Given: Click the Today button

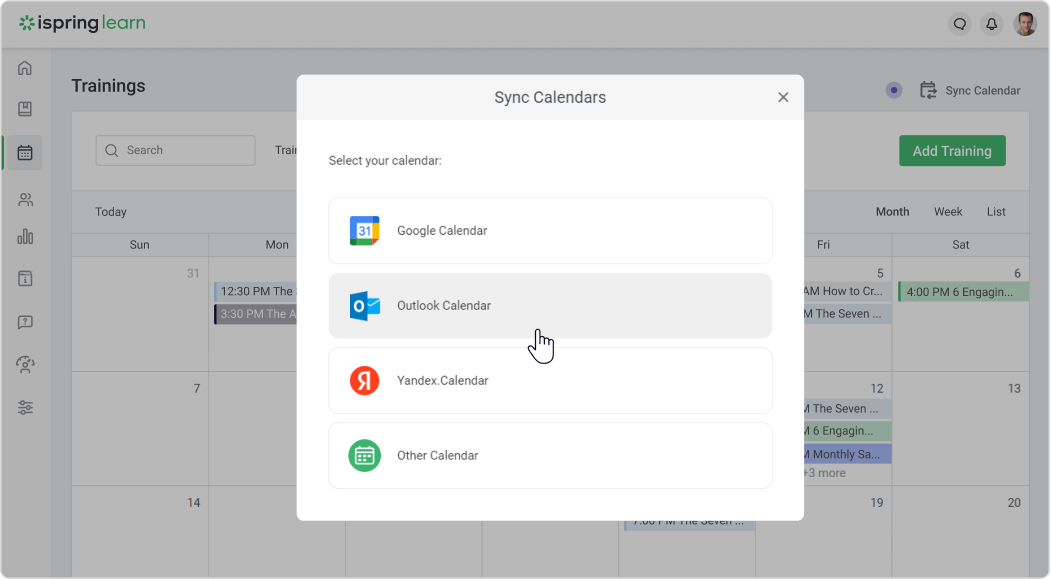Looking at the screenshot, I should click(111, 212).
